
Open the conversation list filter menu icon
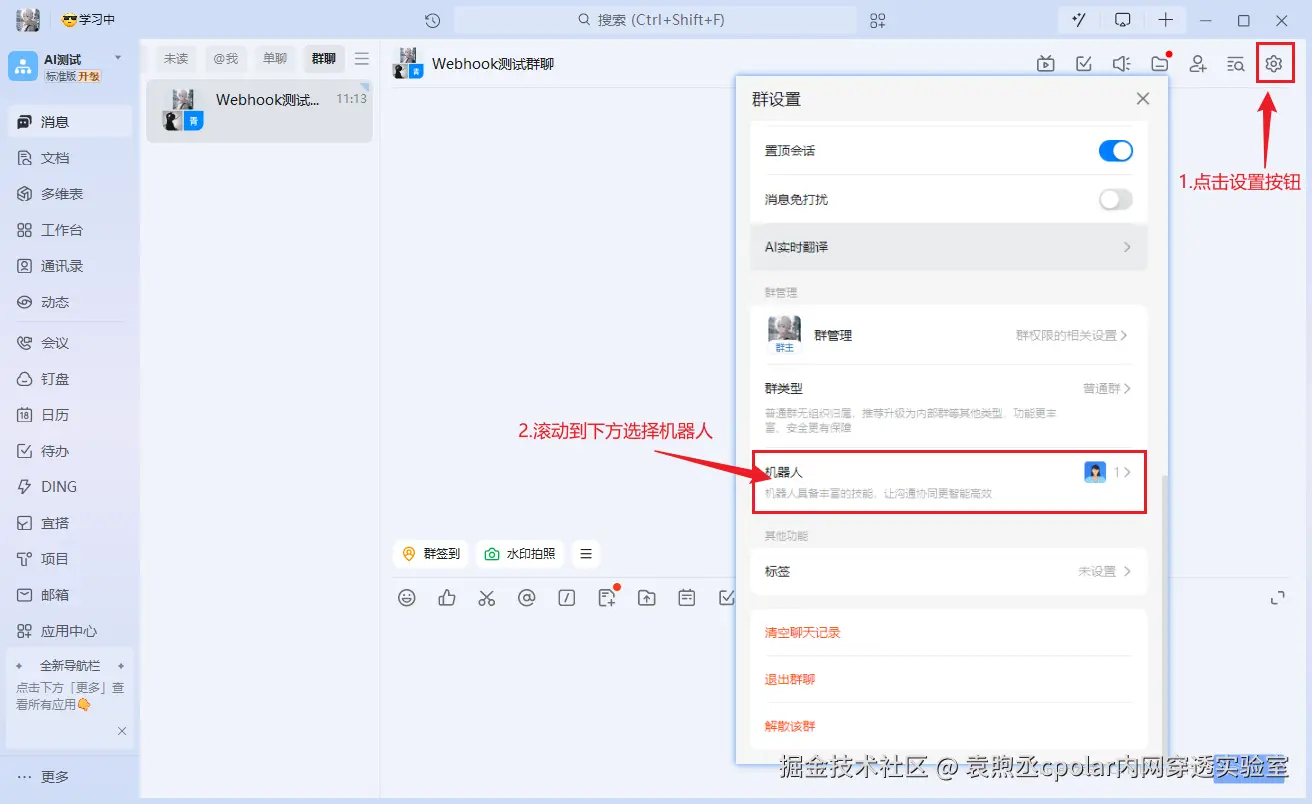(362, 59)
